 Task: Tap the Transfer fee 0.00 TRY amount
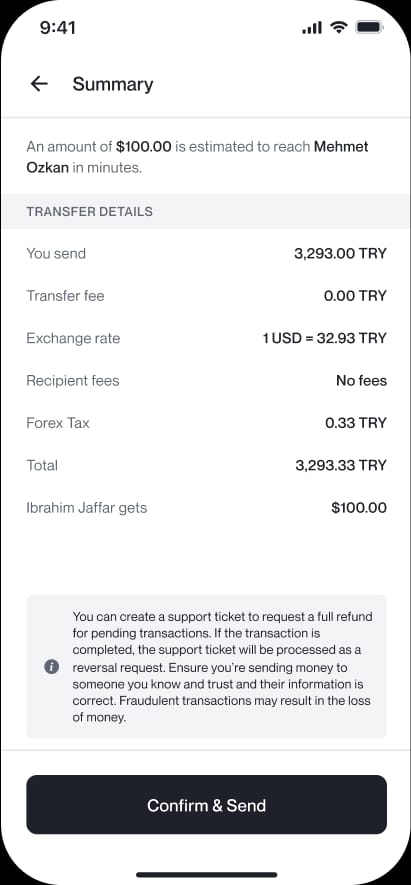355,296
